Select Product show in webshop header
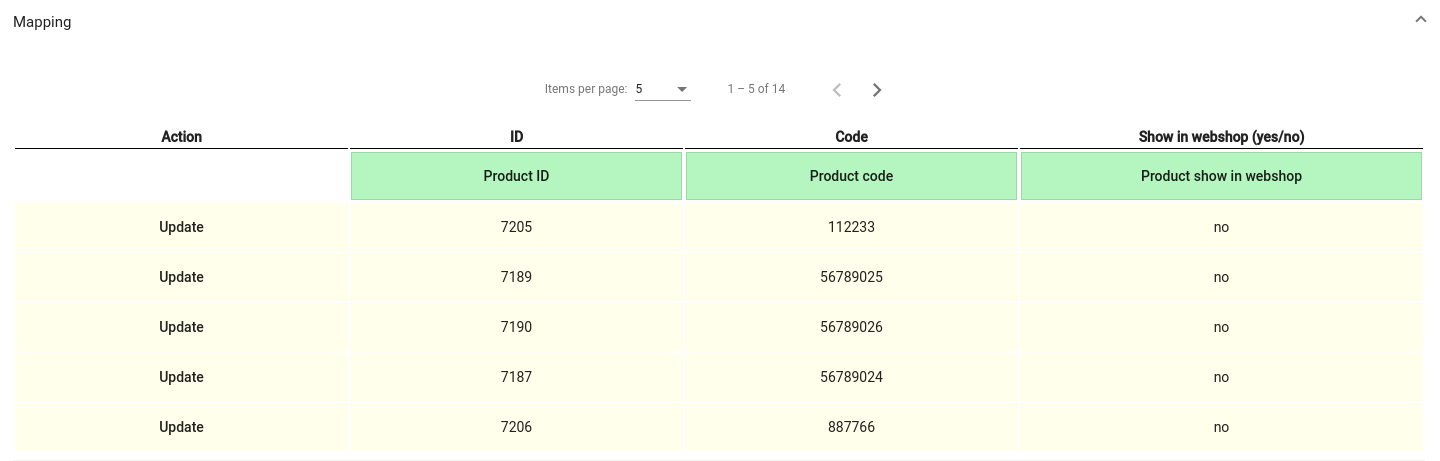This screenshot has width=1440, height=461. tap(1221, 176)
